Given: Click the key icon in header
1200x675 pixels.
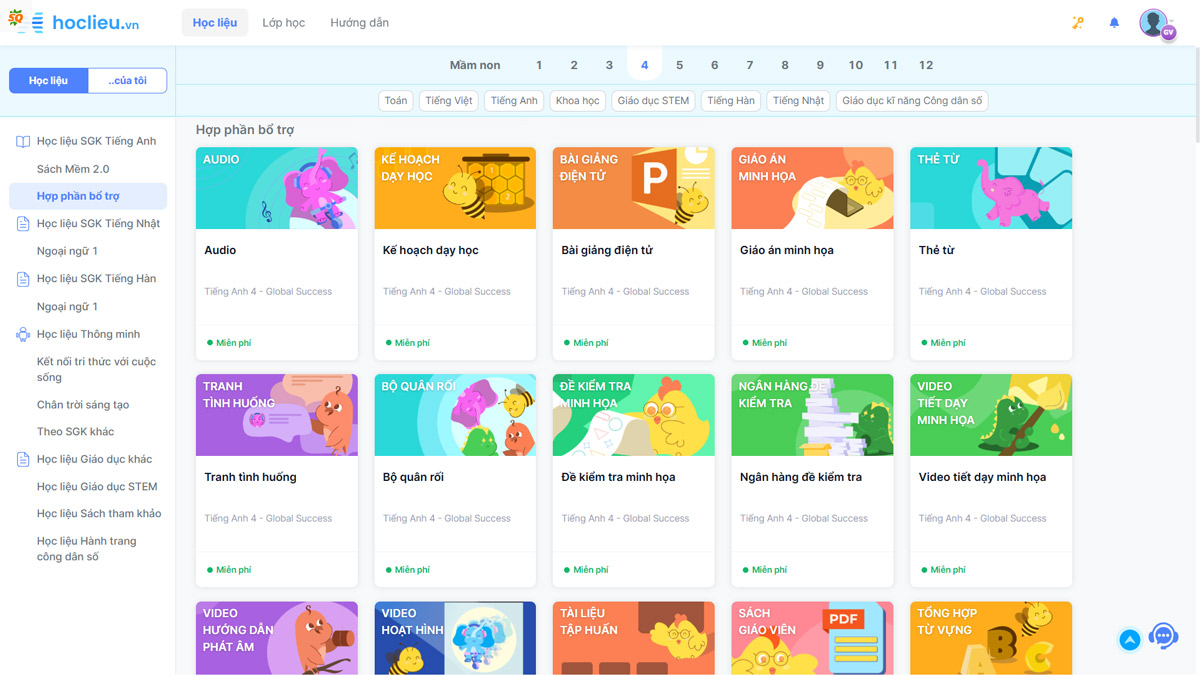Looking at the screenshot, I should click(x=1078, y=22).
